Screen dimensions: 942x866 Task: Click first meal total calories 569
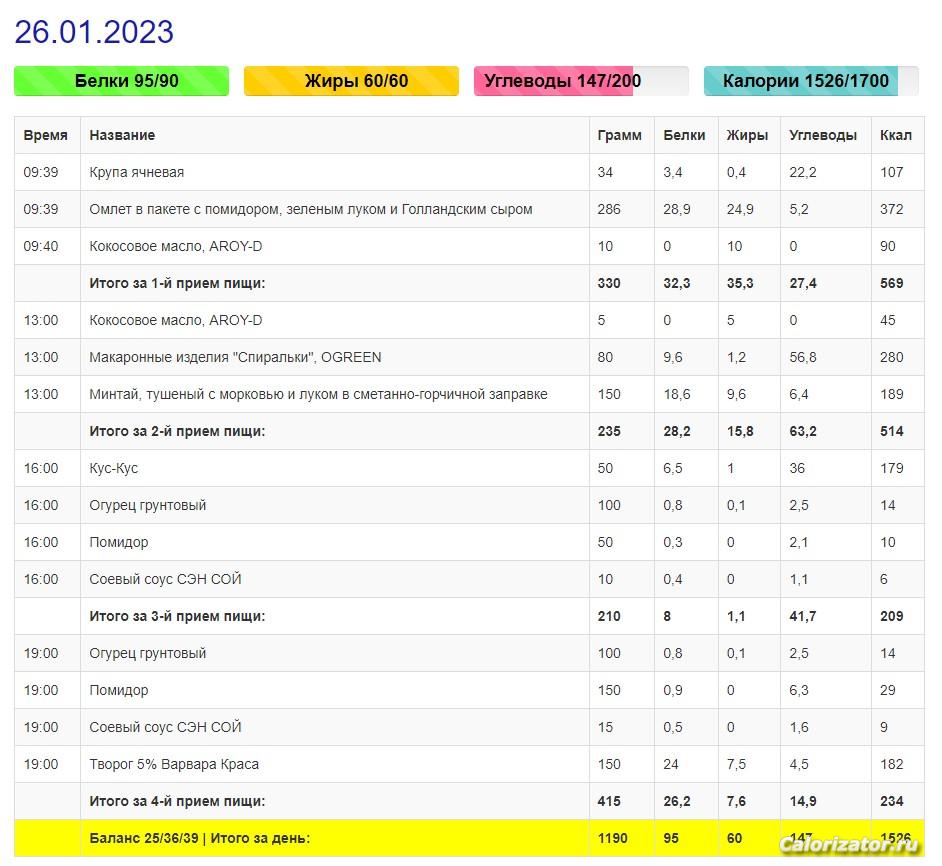(892, 283)
